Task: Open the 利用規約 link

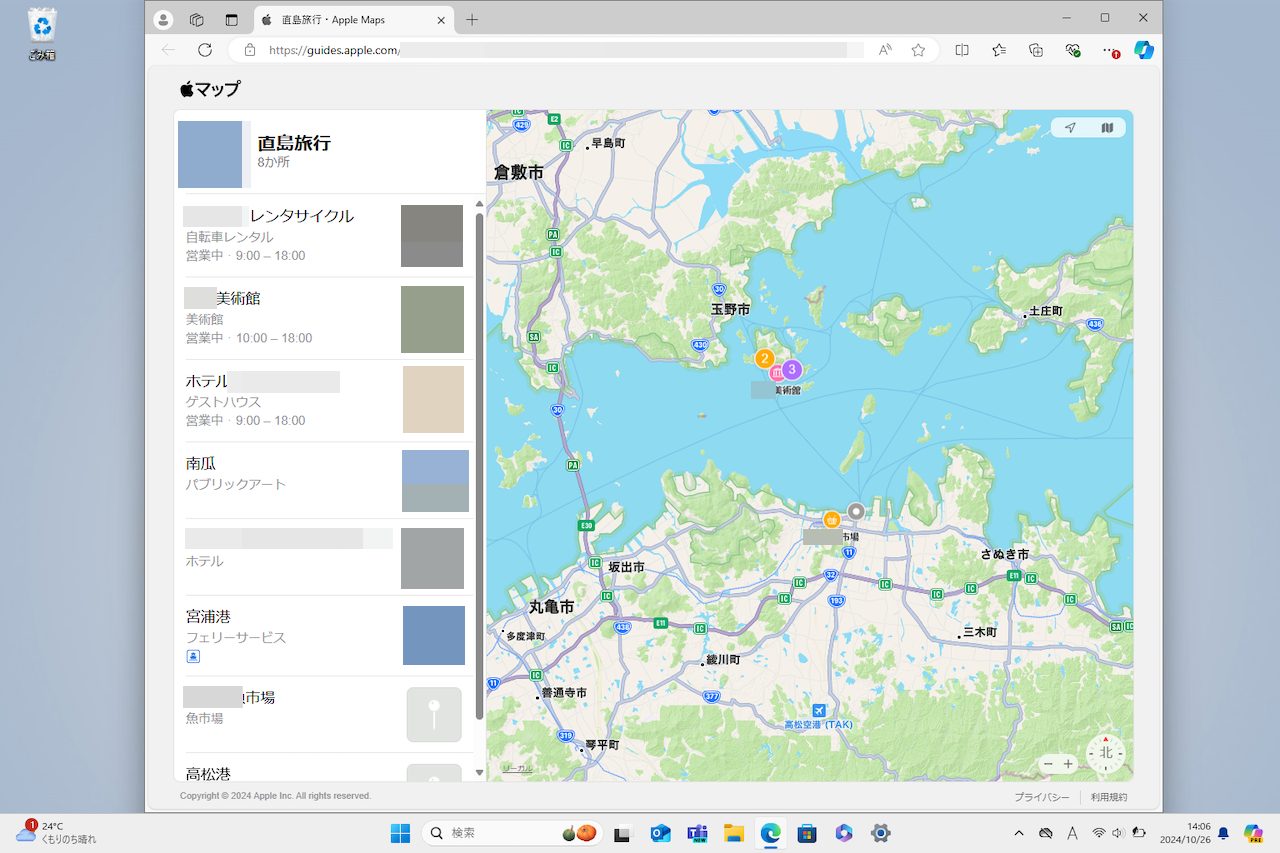Action: point(1109,797)
